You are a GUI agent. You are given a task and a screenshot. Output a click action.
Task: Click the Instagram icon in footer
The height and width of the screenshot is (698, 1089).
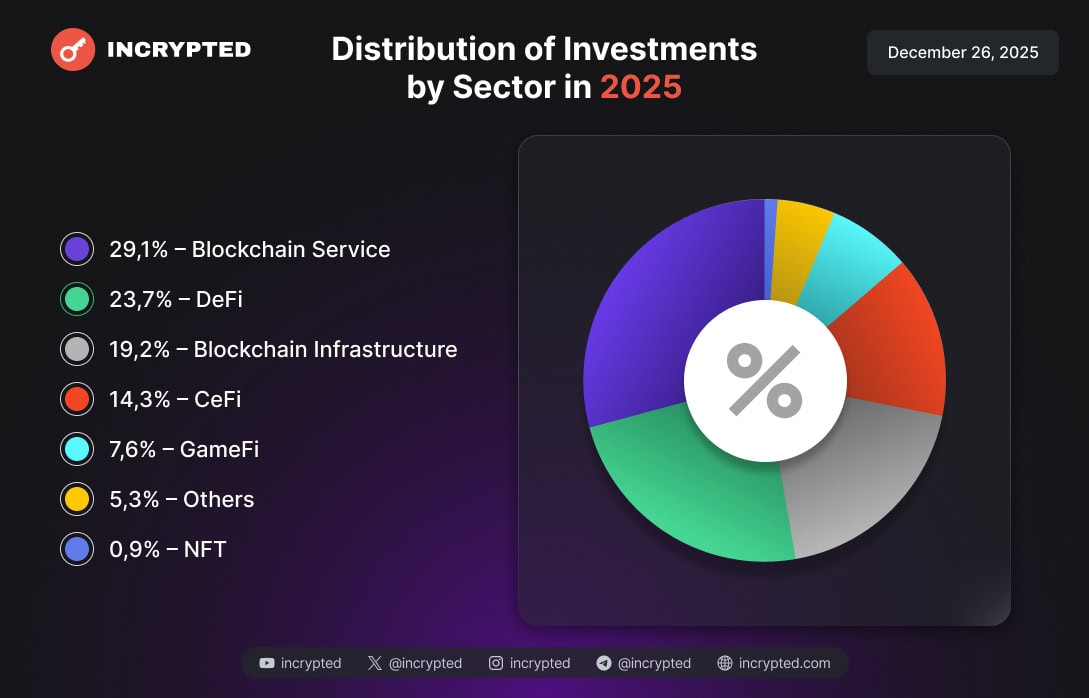click(x=496, y=663)
